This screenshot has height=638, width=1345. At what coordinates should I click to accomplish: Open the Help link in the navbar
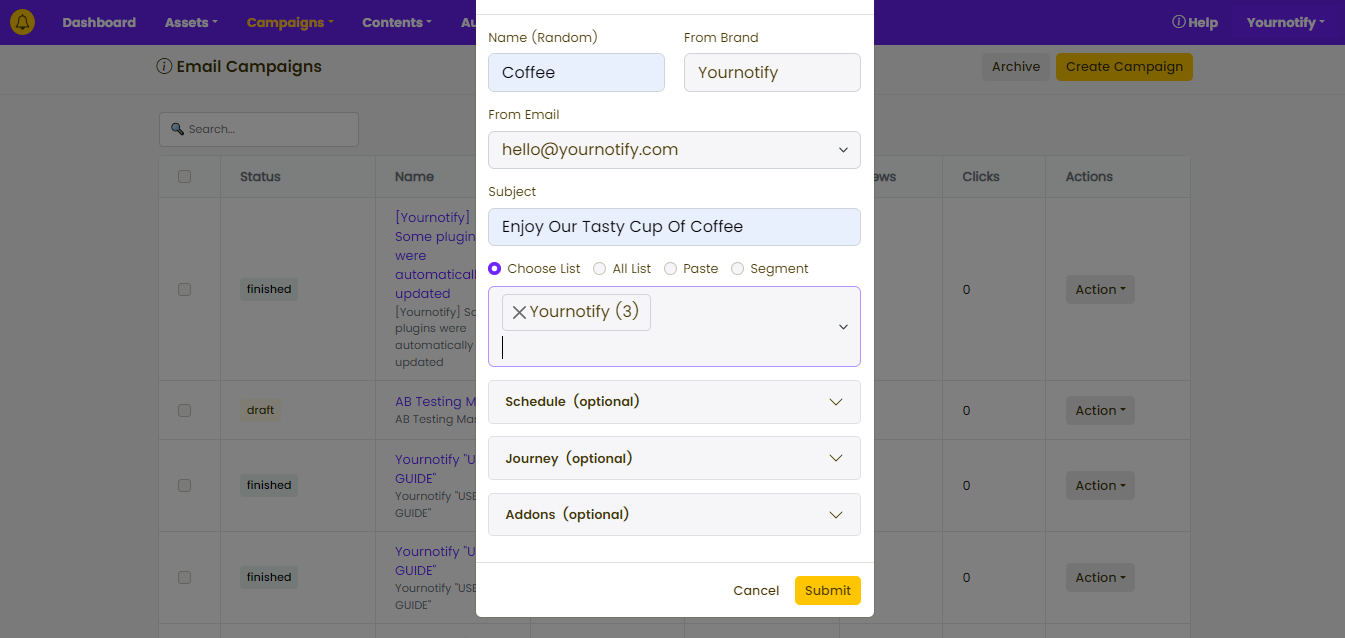[1195, 22]
